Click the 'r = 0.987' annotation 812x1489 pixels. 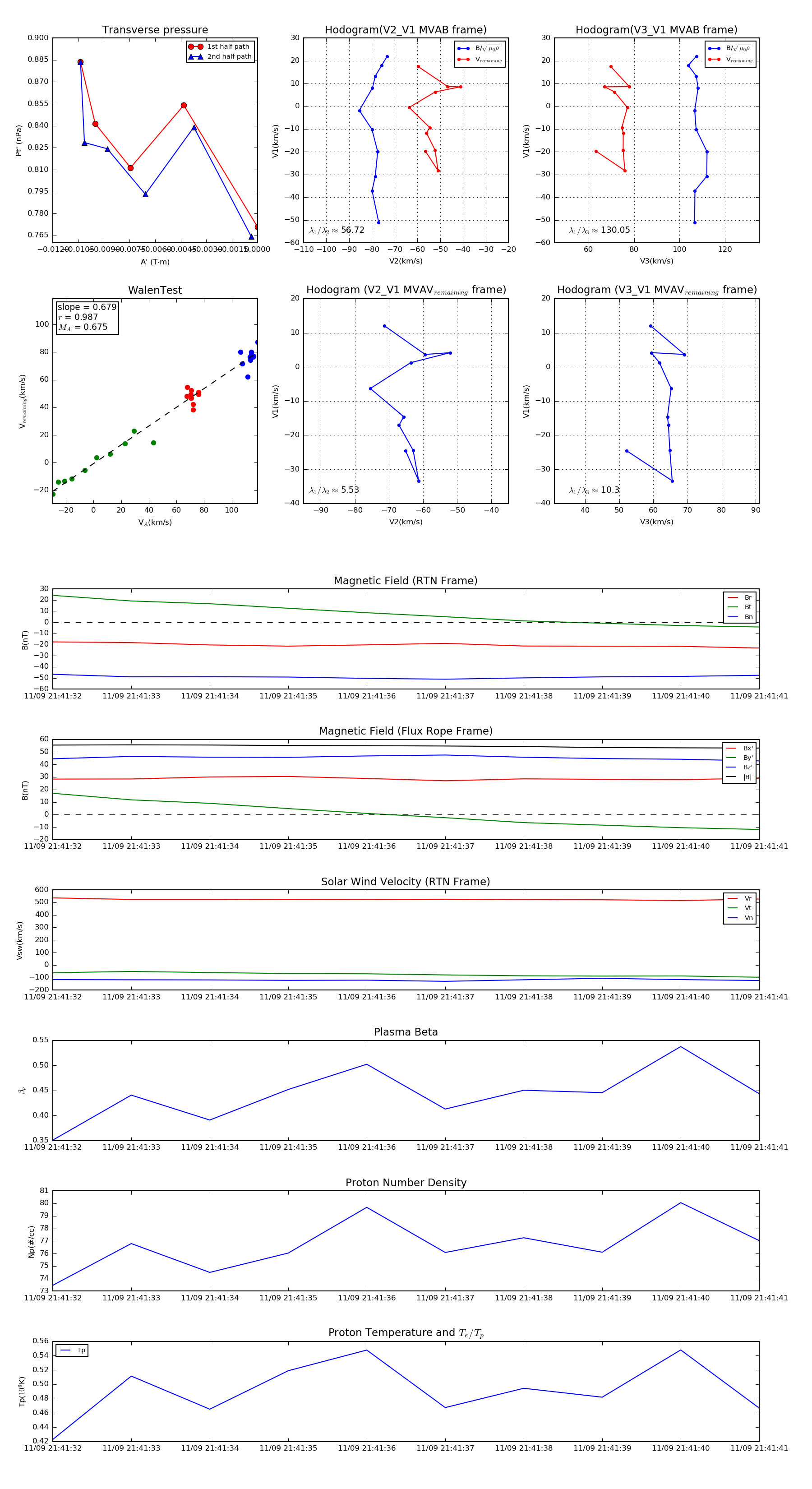pyautogui.click(x=78, y=317)
